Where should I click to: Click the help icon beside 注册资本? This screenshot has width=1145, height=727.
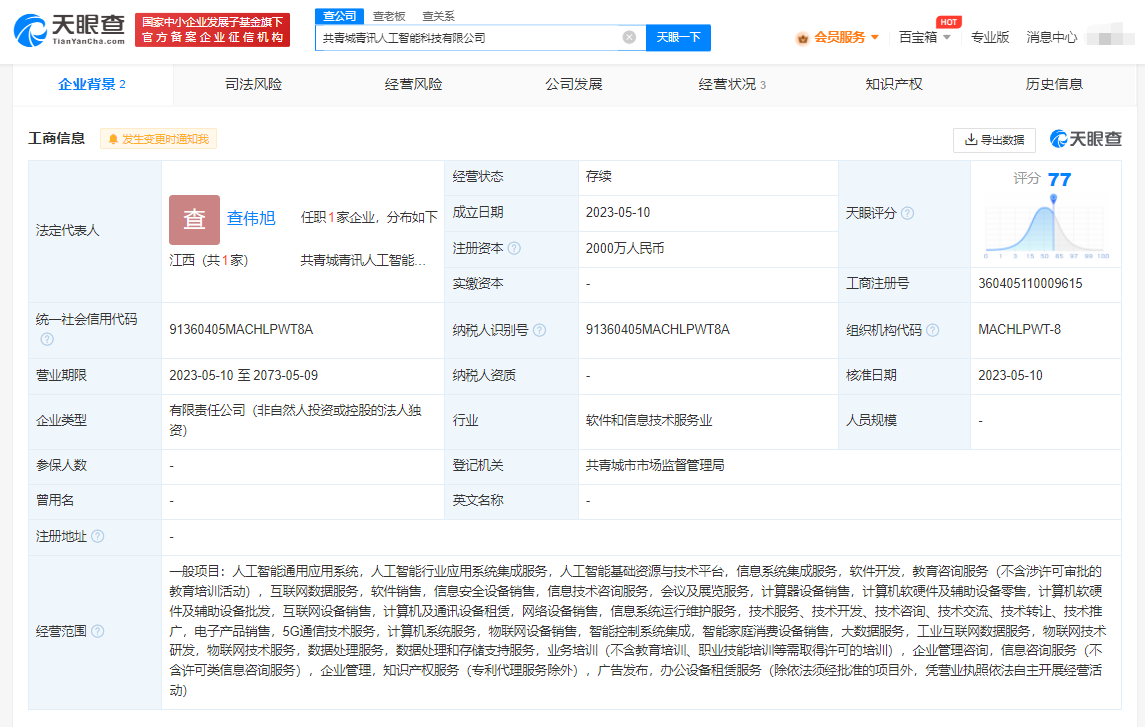click(514, 248)
